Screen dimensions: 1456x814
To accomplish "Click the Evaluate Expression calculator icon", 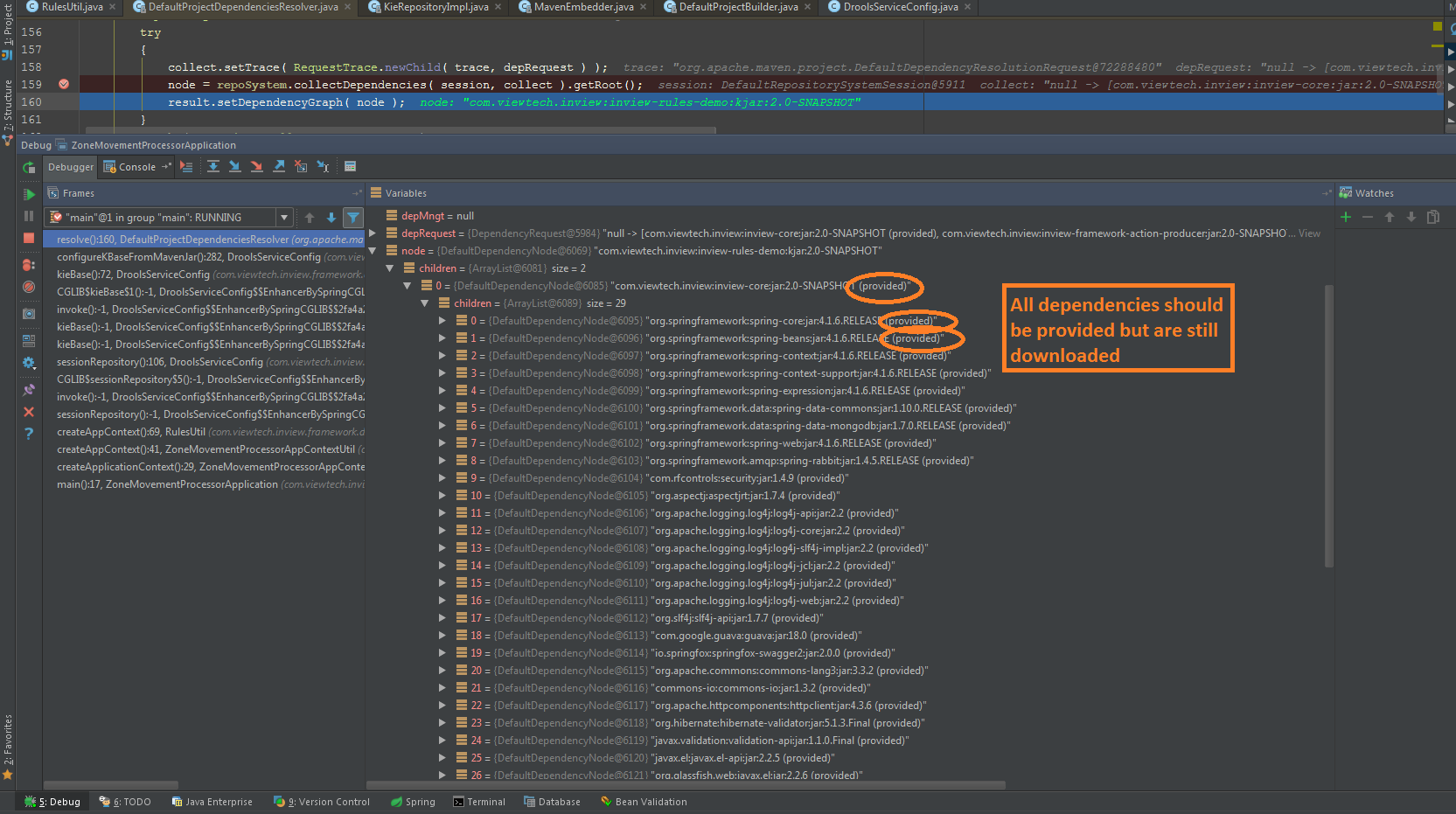I will pos(350,166).
